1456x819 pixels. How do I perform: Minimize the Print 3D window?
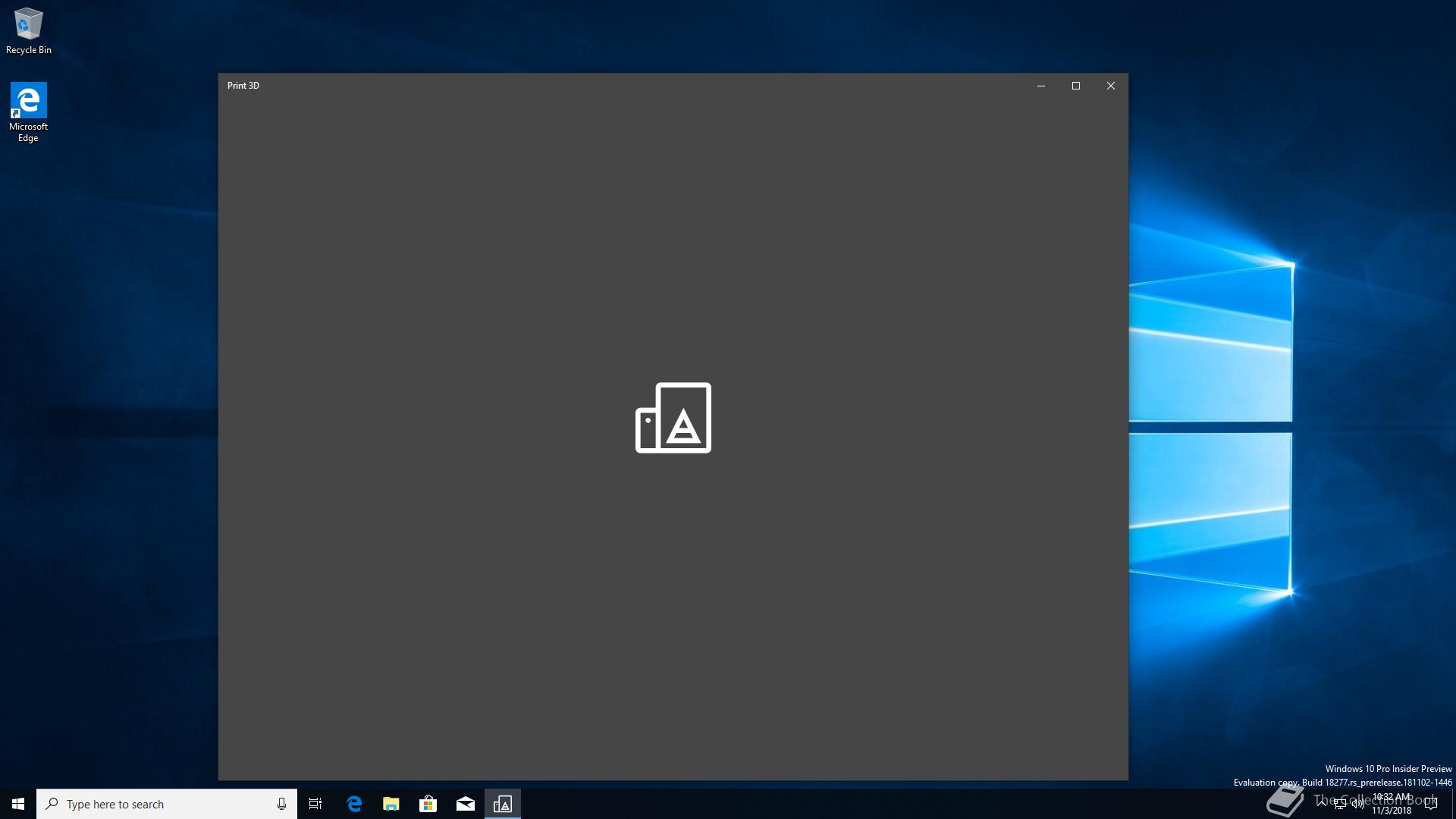click(1041, 86)
